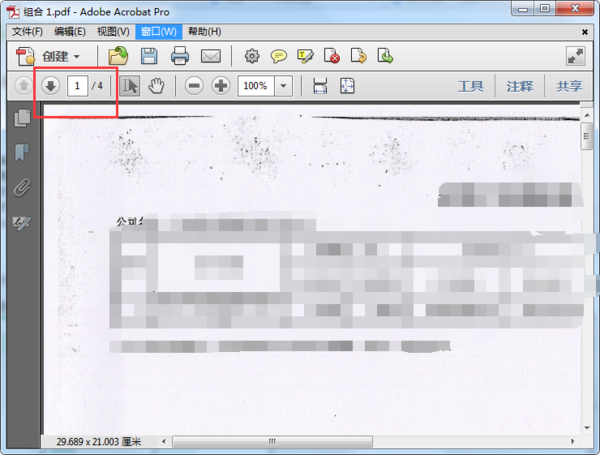This screenshot has width=600, height=455.
Task: Open the 工具 pane
Action: (x=470, y=86)
